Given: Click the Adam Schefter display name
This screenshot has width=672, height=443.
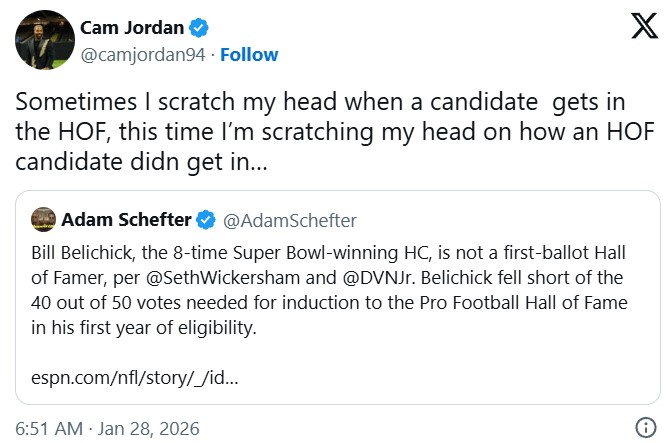Looking at the screenshot, I should coord(126,220).
